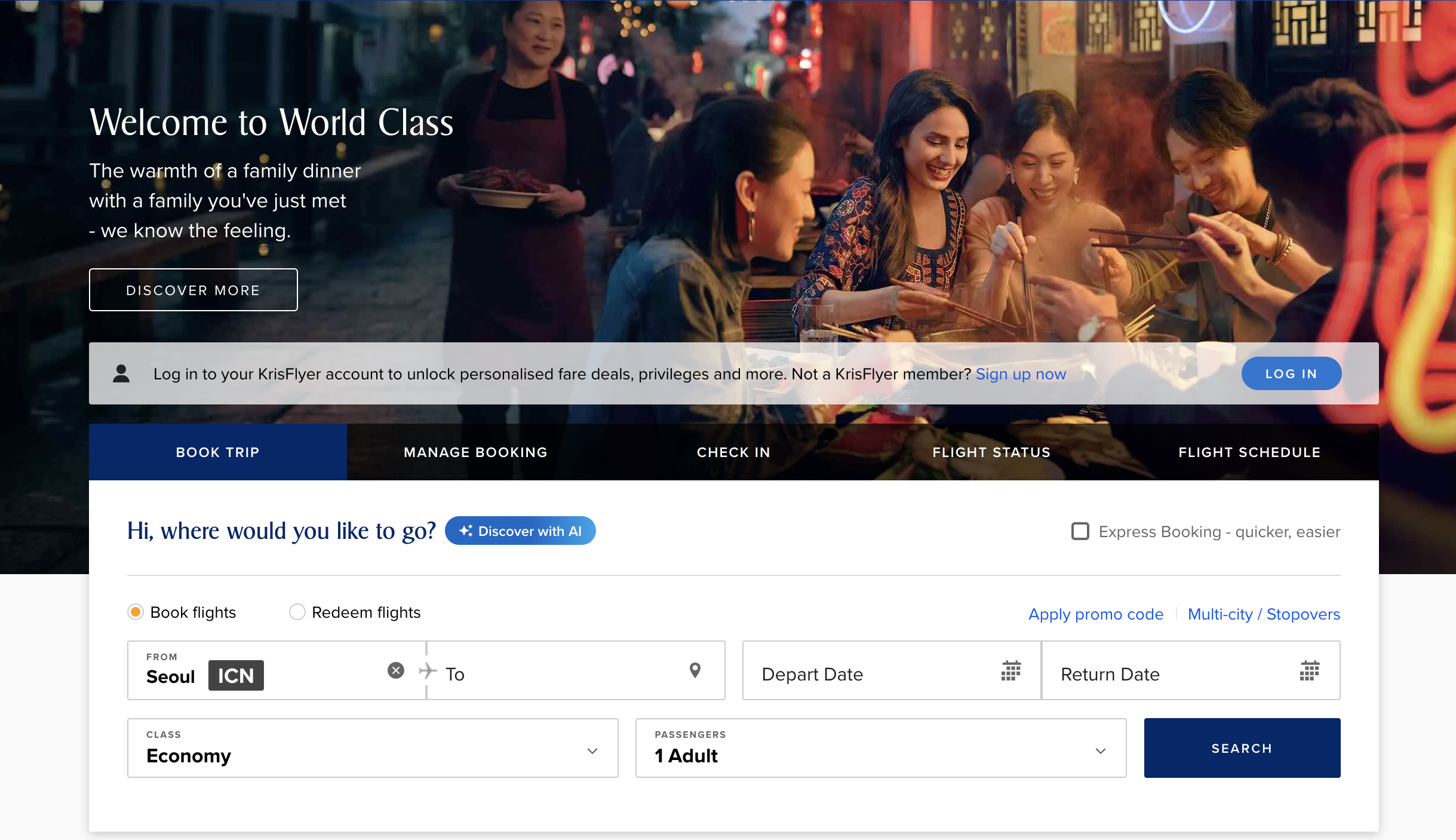Click the location pin in To field
The height and width of the screenshot is (840, 1456).
pyautogui.click(x=695, y=670)
